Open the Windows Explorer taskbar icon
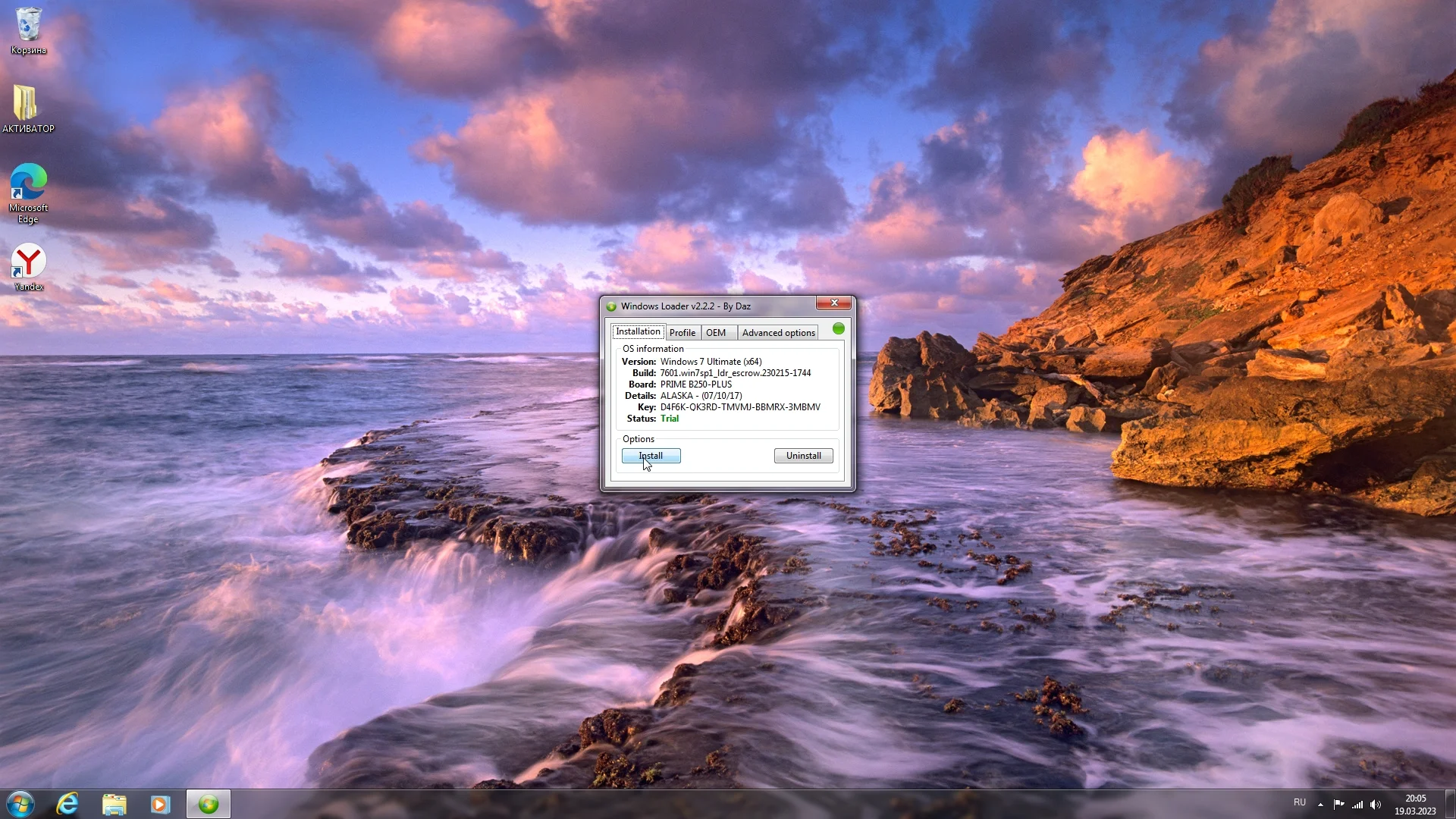This screenshot has width=1456, height=819. click(x=114, y=804)
